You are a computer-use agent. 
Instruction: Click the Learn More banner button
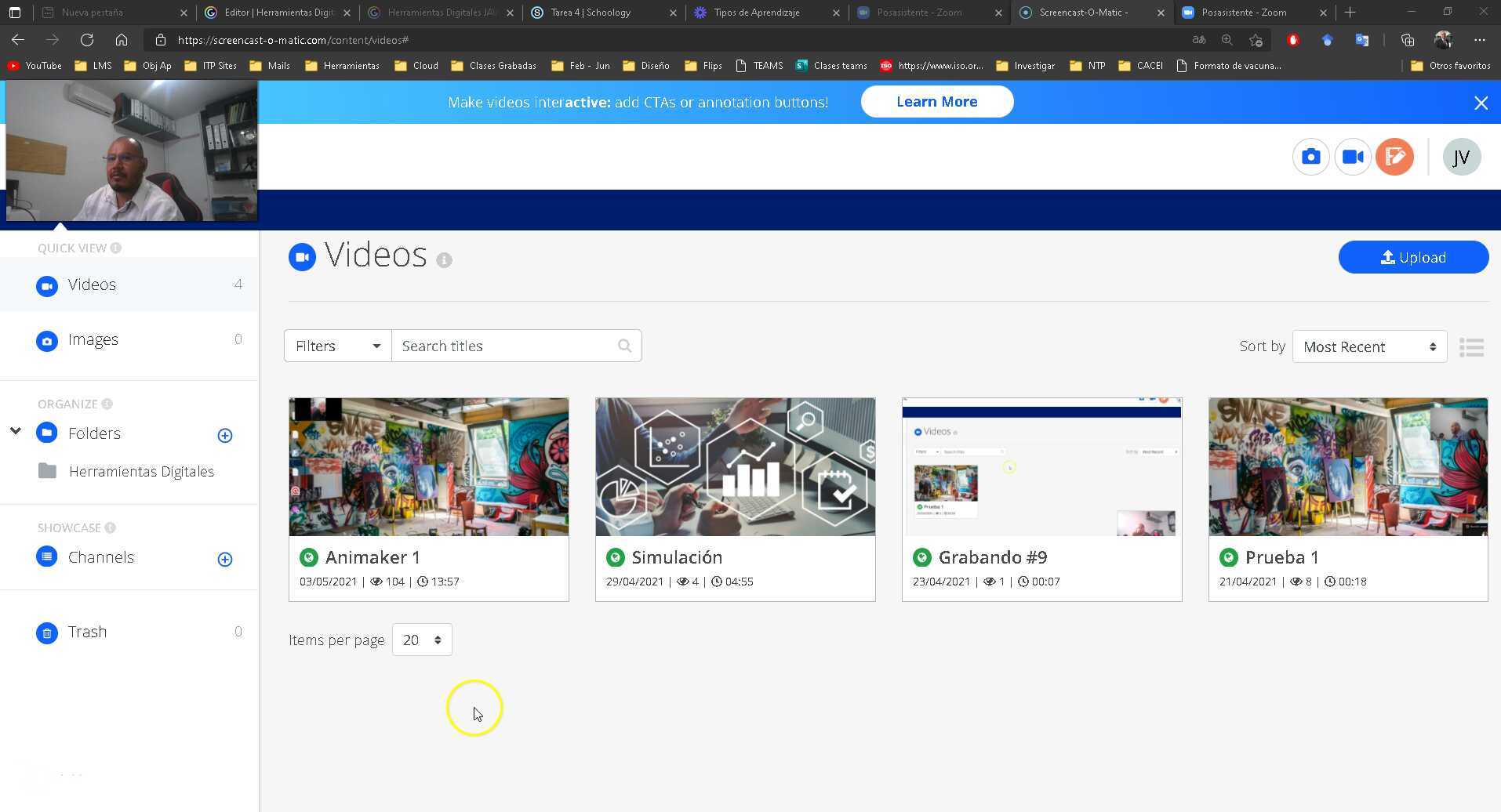[x=937, y=101]
